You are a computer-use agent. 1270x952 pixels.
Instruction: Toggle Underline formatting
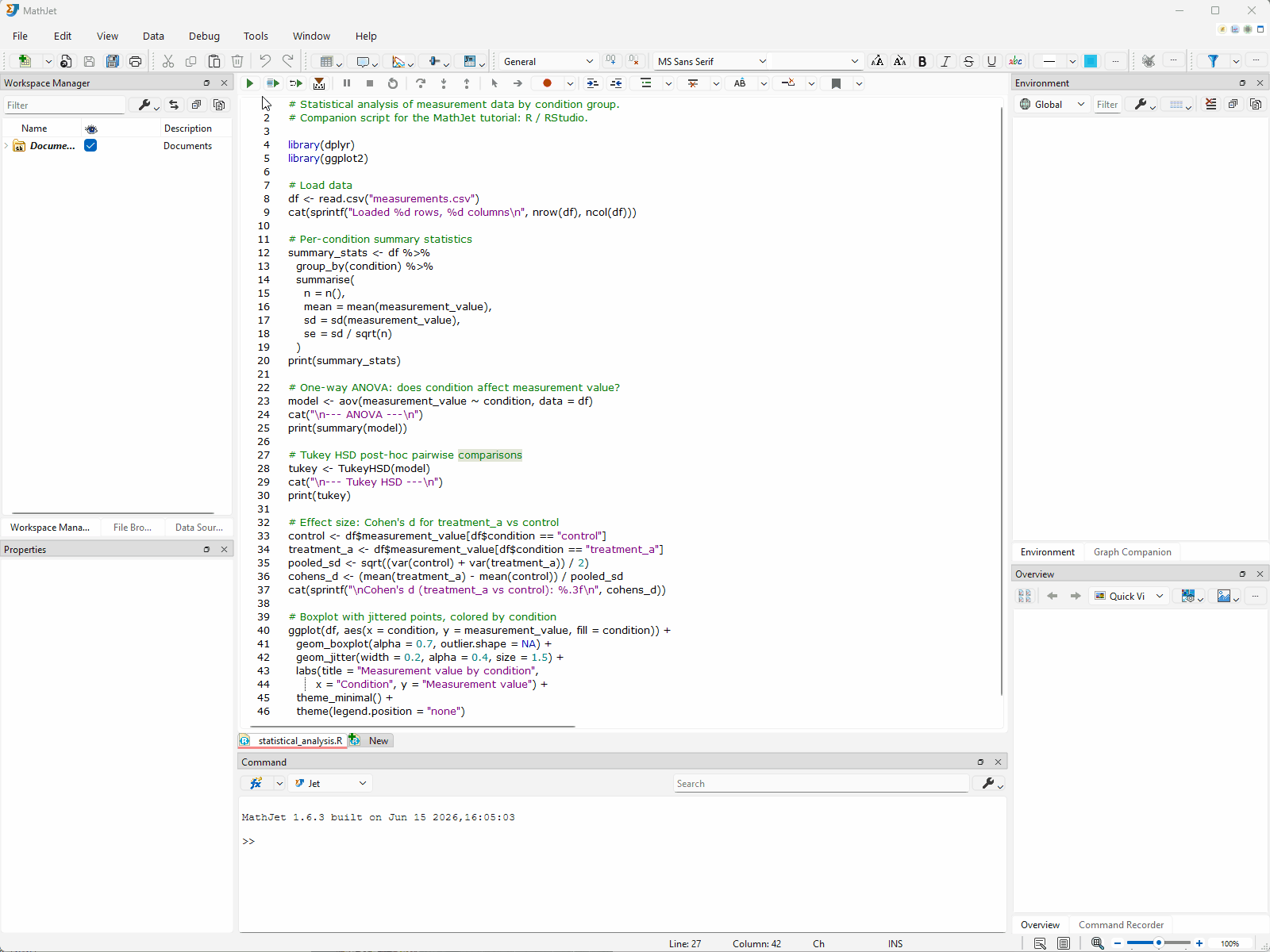(x=991, y=61)
